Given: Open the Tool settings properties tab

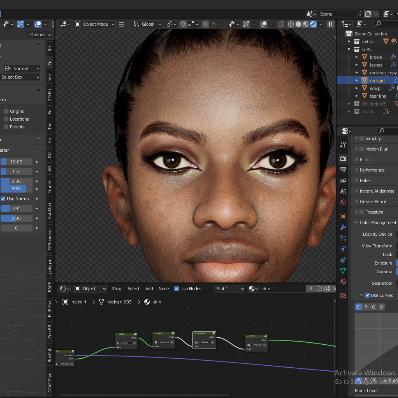Looking at the screenshot, I should click(343, 145).
